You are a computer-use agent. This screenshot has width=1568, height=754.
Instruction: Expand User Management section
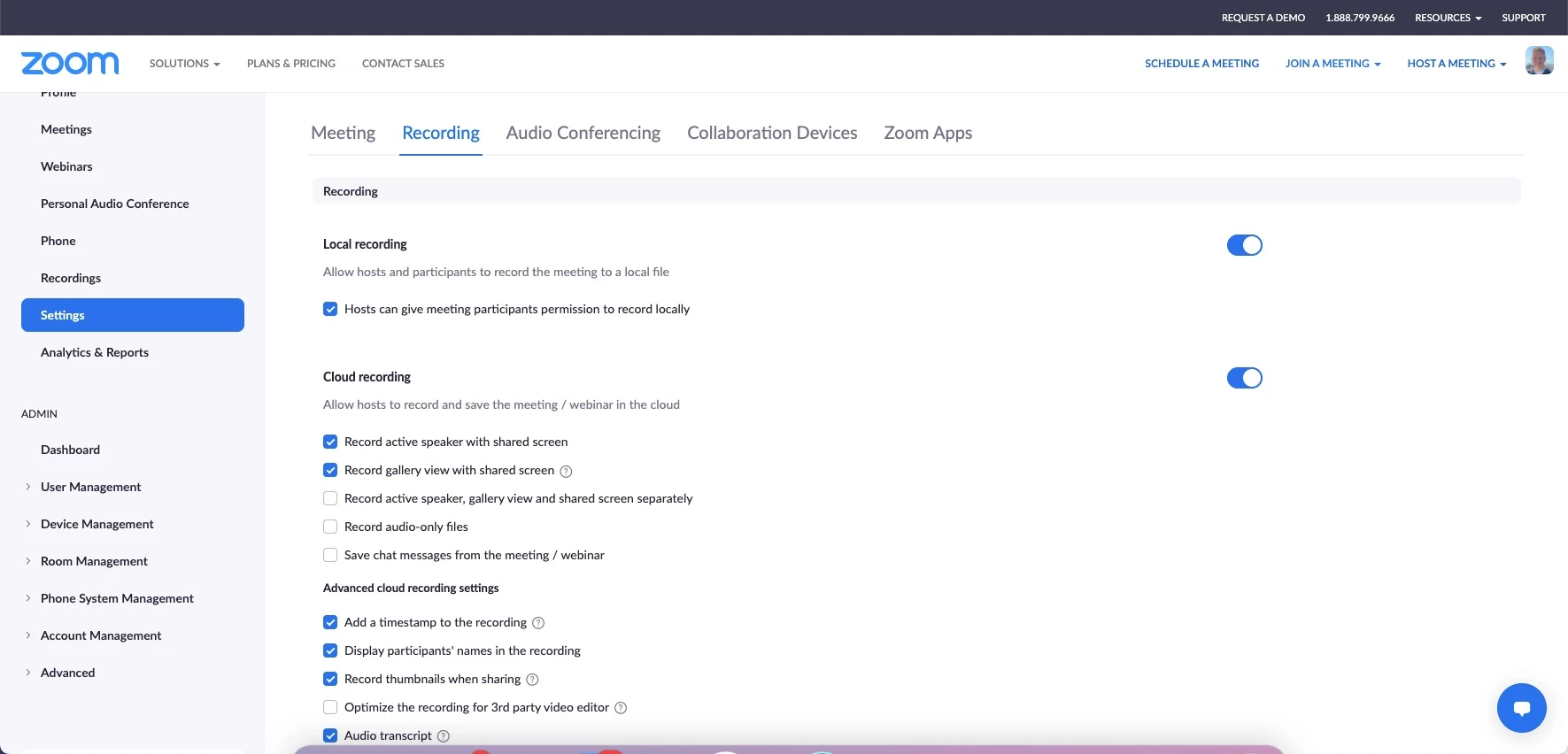(x=90, y=487)
